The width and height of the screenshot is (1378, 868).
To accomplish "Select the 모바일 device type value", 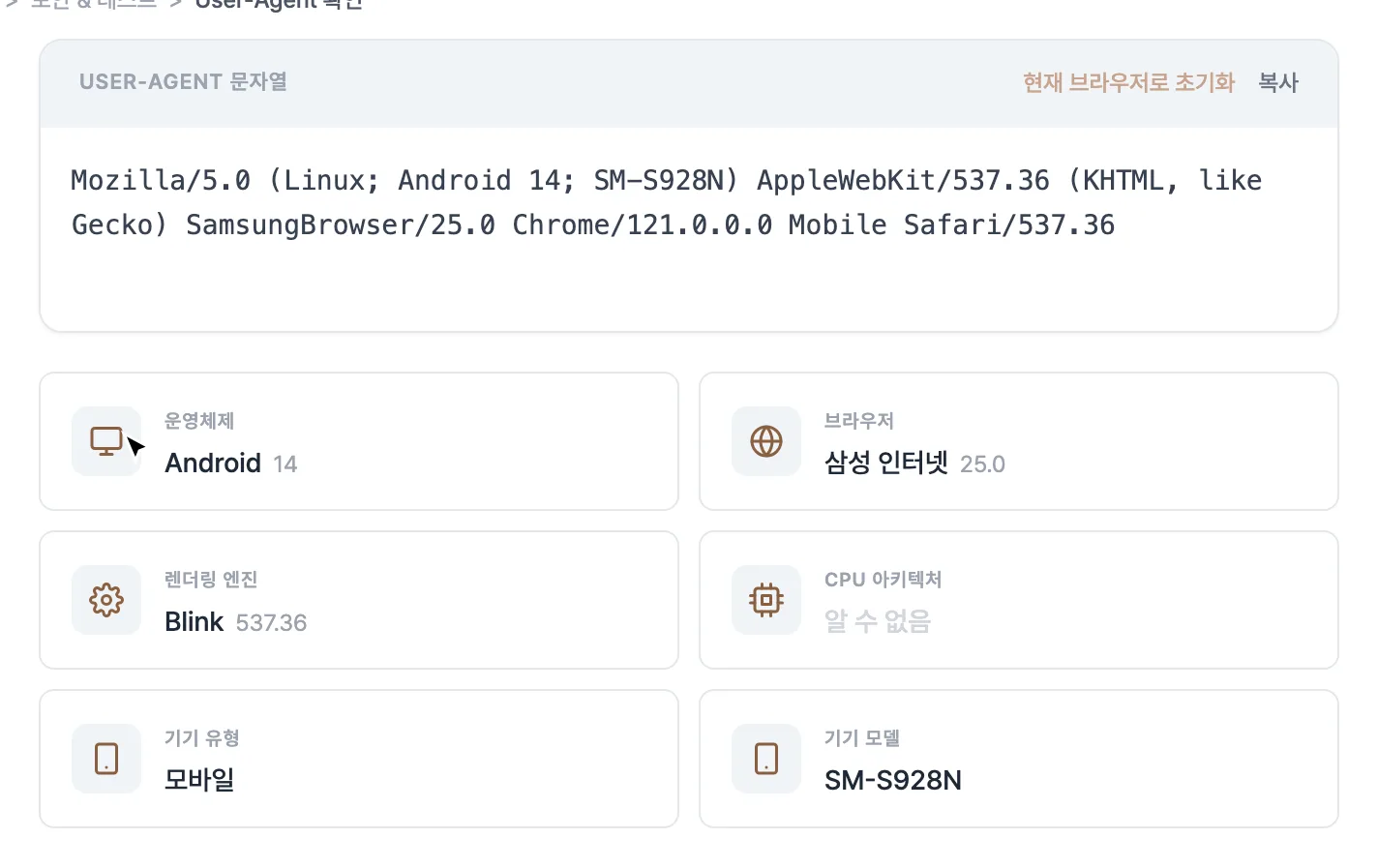I will point(199,780).
